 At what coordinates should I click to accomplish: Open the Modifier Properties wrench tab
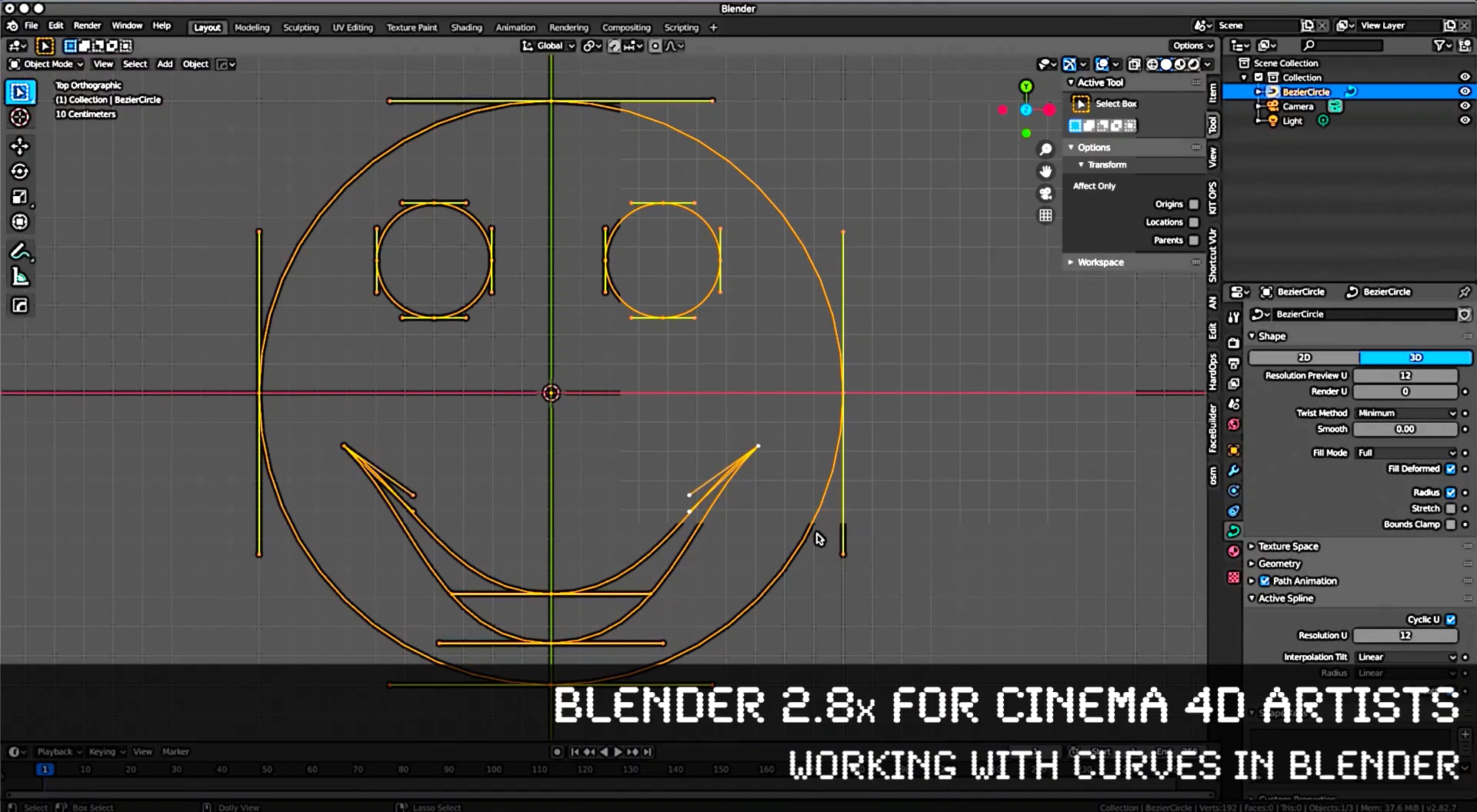click(1233, 471)
